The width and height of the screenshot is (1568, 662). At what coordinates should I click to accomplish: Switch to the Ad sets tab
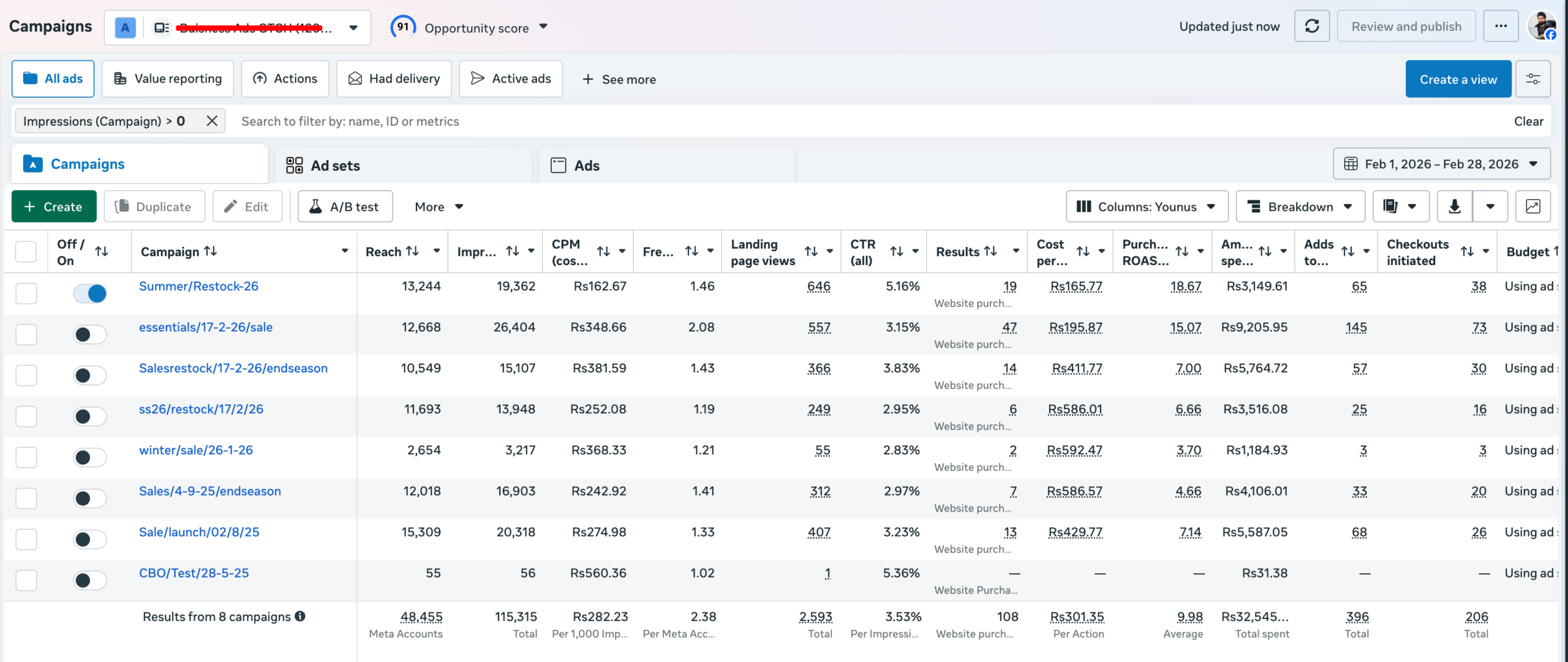tap(323, 165)
